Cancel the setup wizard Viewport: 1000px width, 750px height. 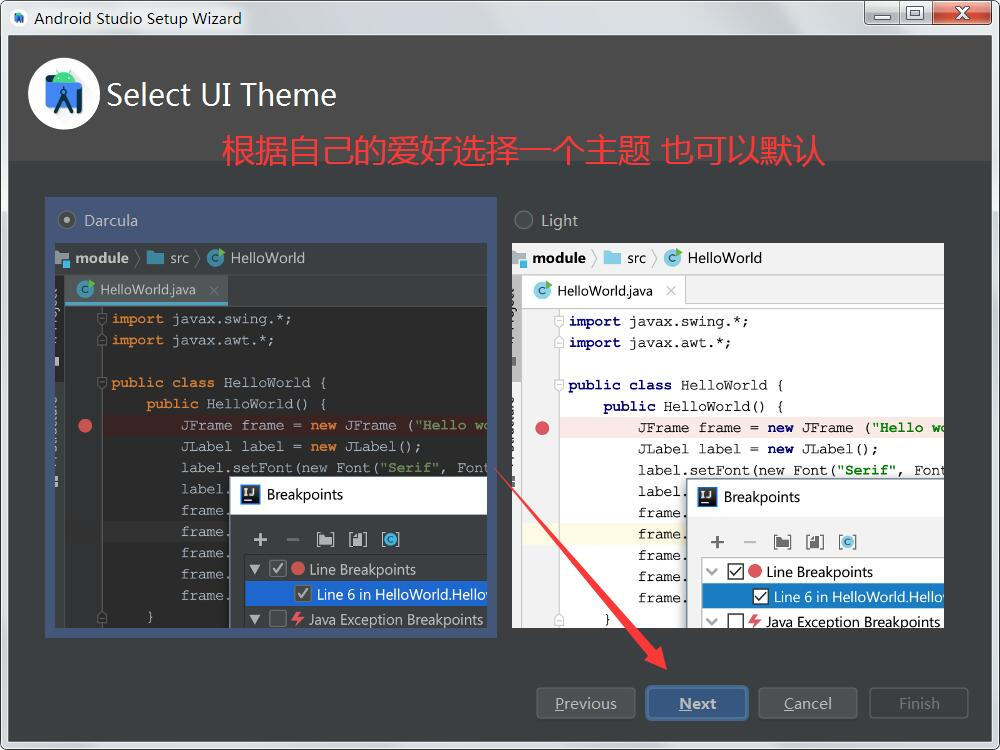(x=807, y=703)
